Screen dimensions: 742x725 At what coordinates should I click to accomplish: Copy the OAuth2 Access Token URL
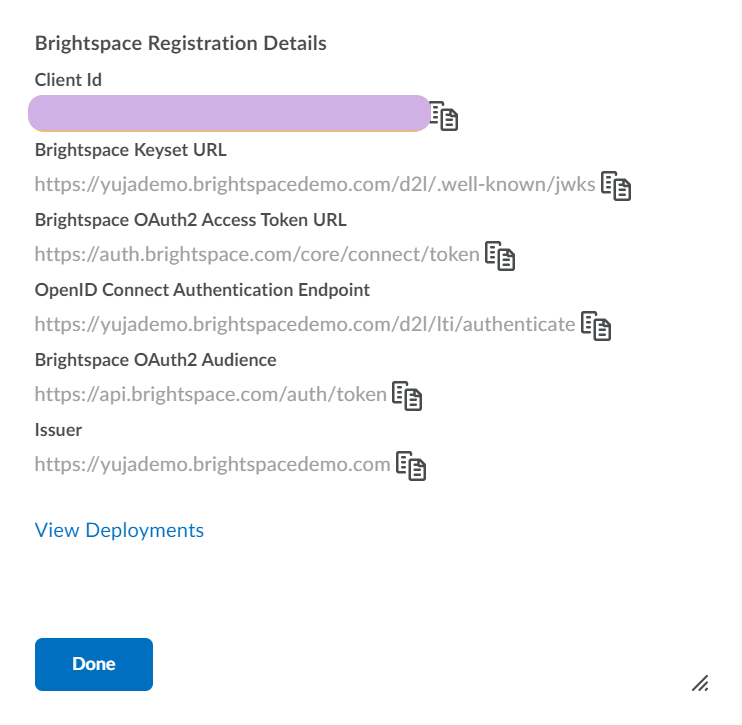click(x=500, y=256)
